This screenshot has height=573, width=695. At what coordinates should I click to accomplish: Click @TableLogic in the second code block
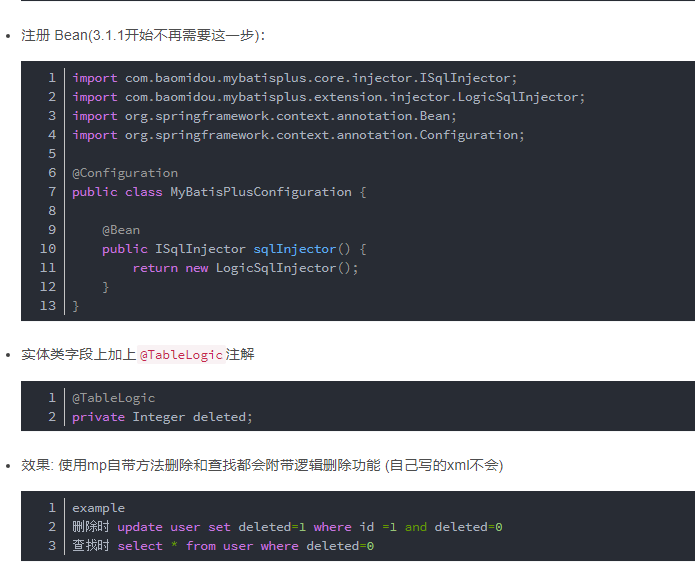pyautogui.click(x=114, y=398)
